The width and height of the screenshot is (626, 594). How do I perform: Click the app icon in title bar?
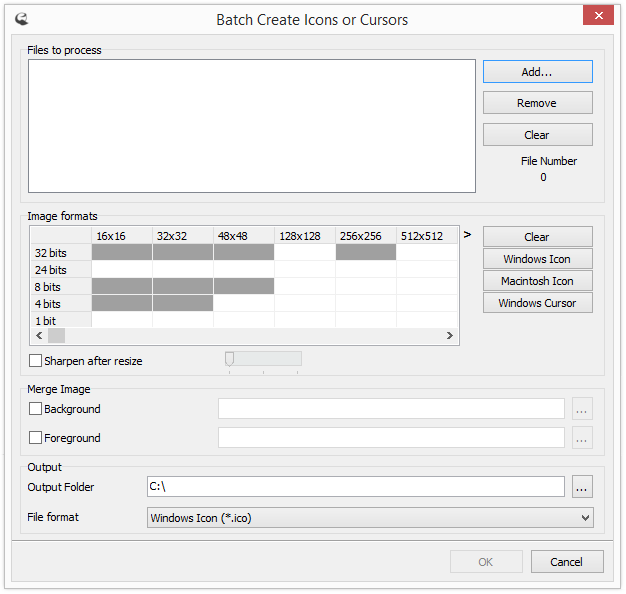tap(22, 18)
